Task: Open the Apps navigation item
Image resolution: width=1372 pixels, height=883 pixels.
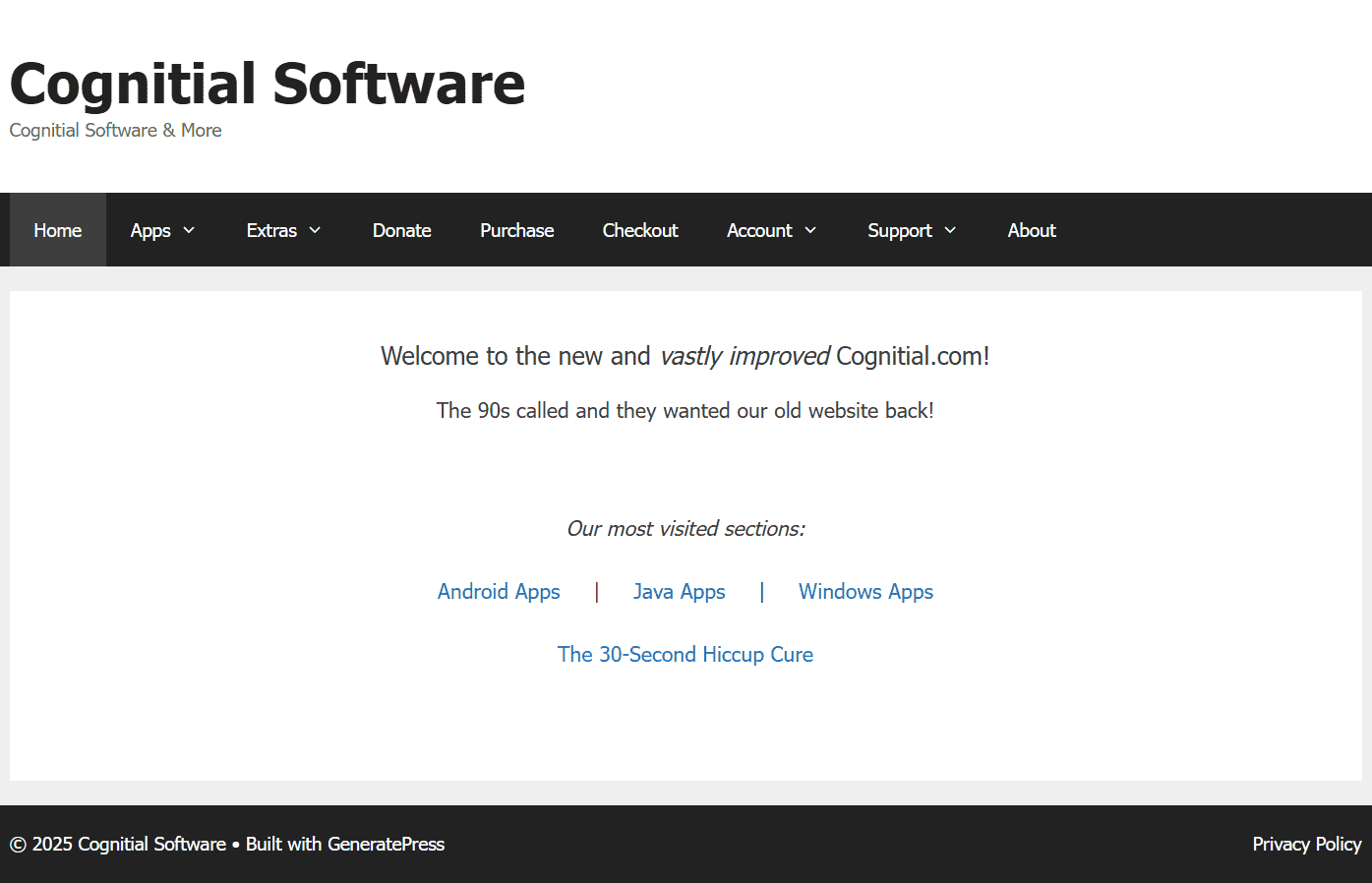Action: click(x=150, y=230)
